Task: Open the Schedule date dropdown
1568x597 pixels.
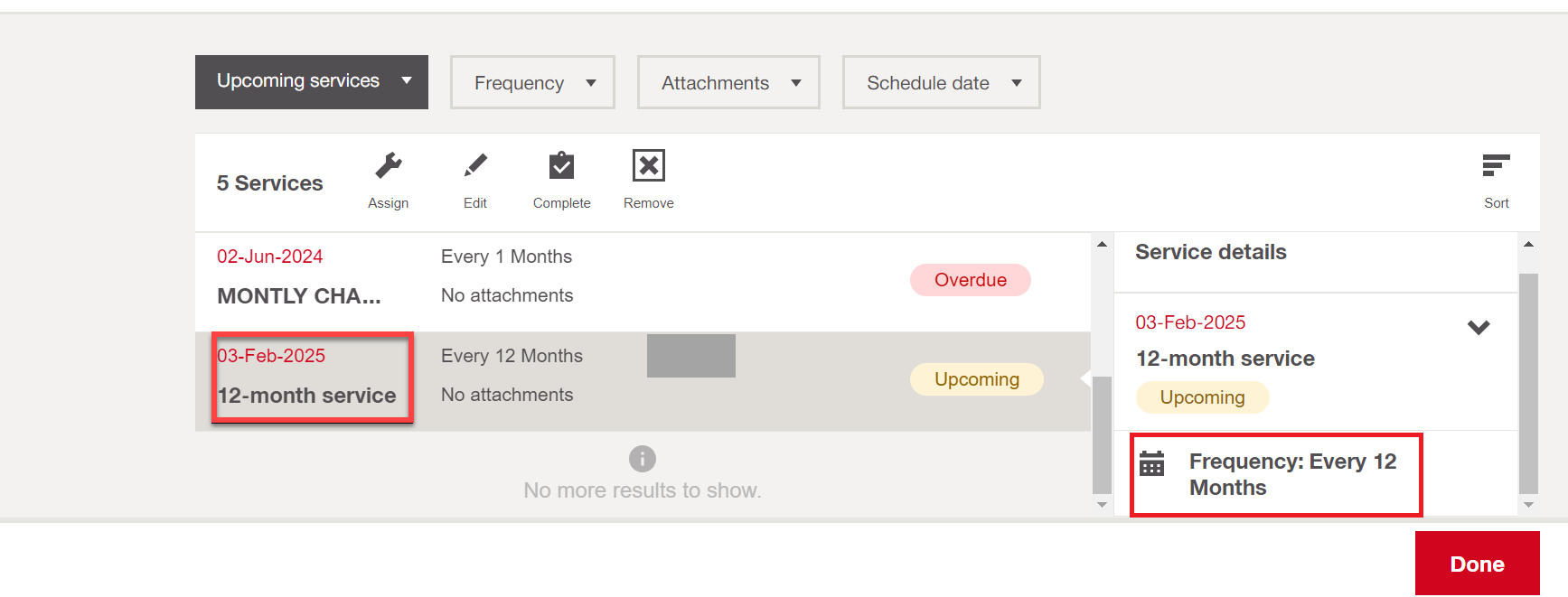Action: click(942, 82)
